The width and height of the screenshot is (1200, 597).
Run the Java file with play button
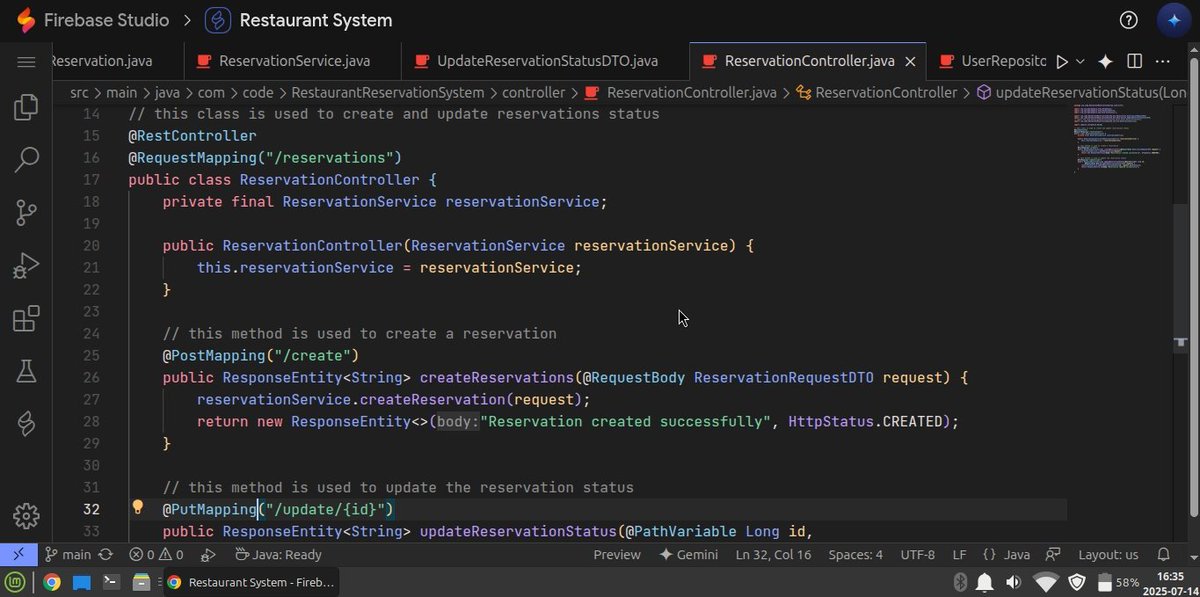tap(1062, 61)
